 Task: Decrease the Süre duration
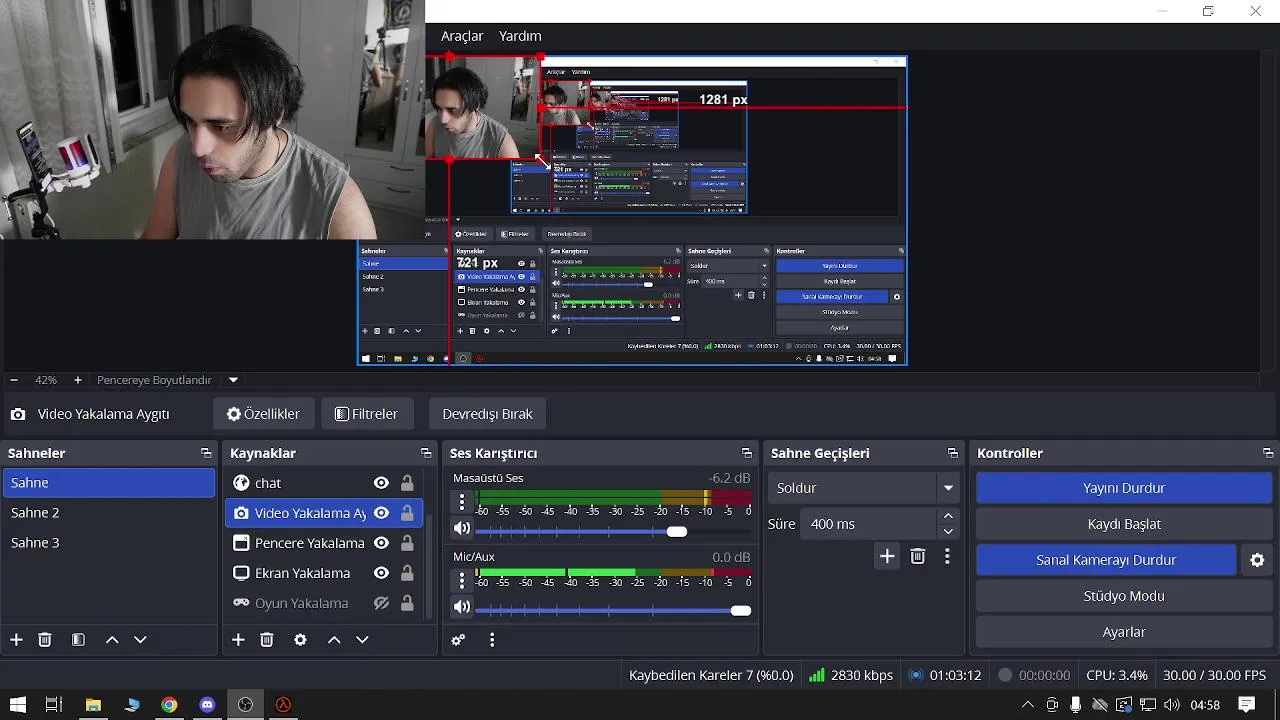point(949,532)
